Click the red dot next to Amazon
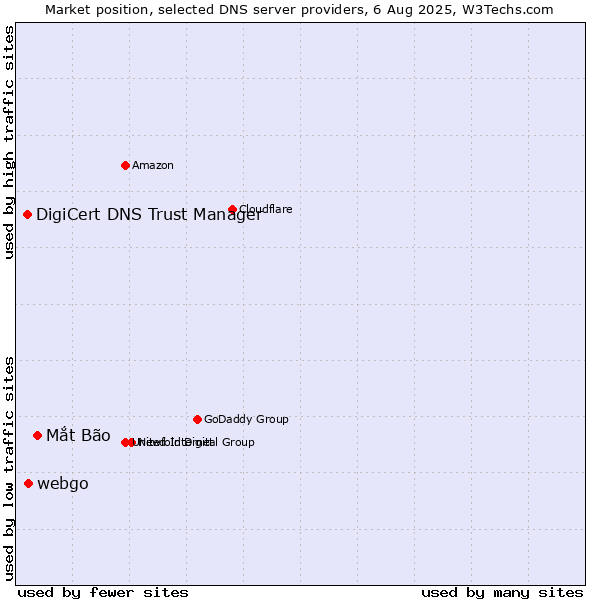600x600 pixels. point(125,165)
